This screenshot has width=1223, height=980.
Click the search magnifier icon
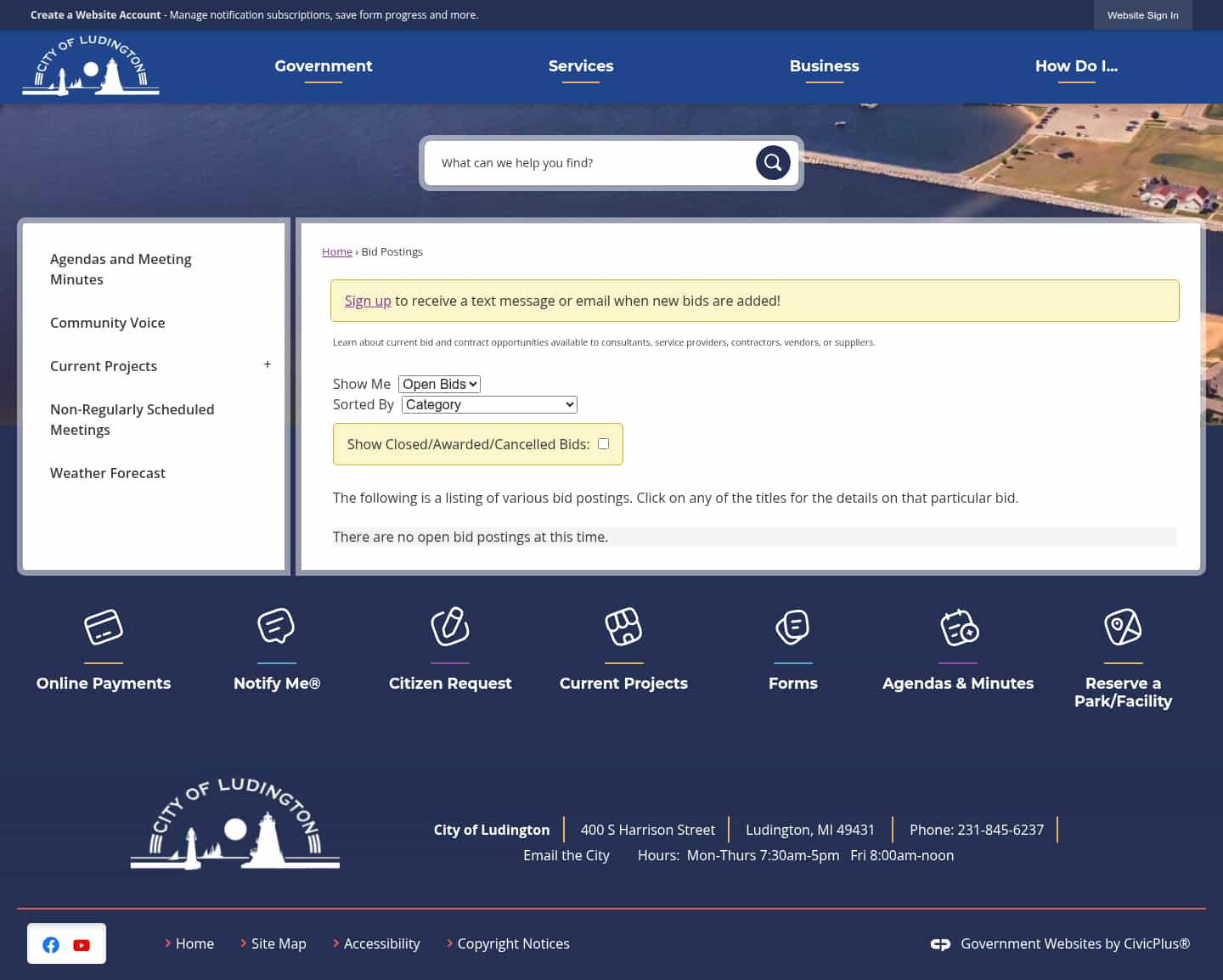(772, 162)
